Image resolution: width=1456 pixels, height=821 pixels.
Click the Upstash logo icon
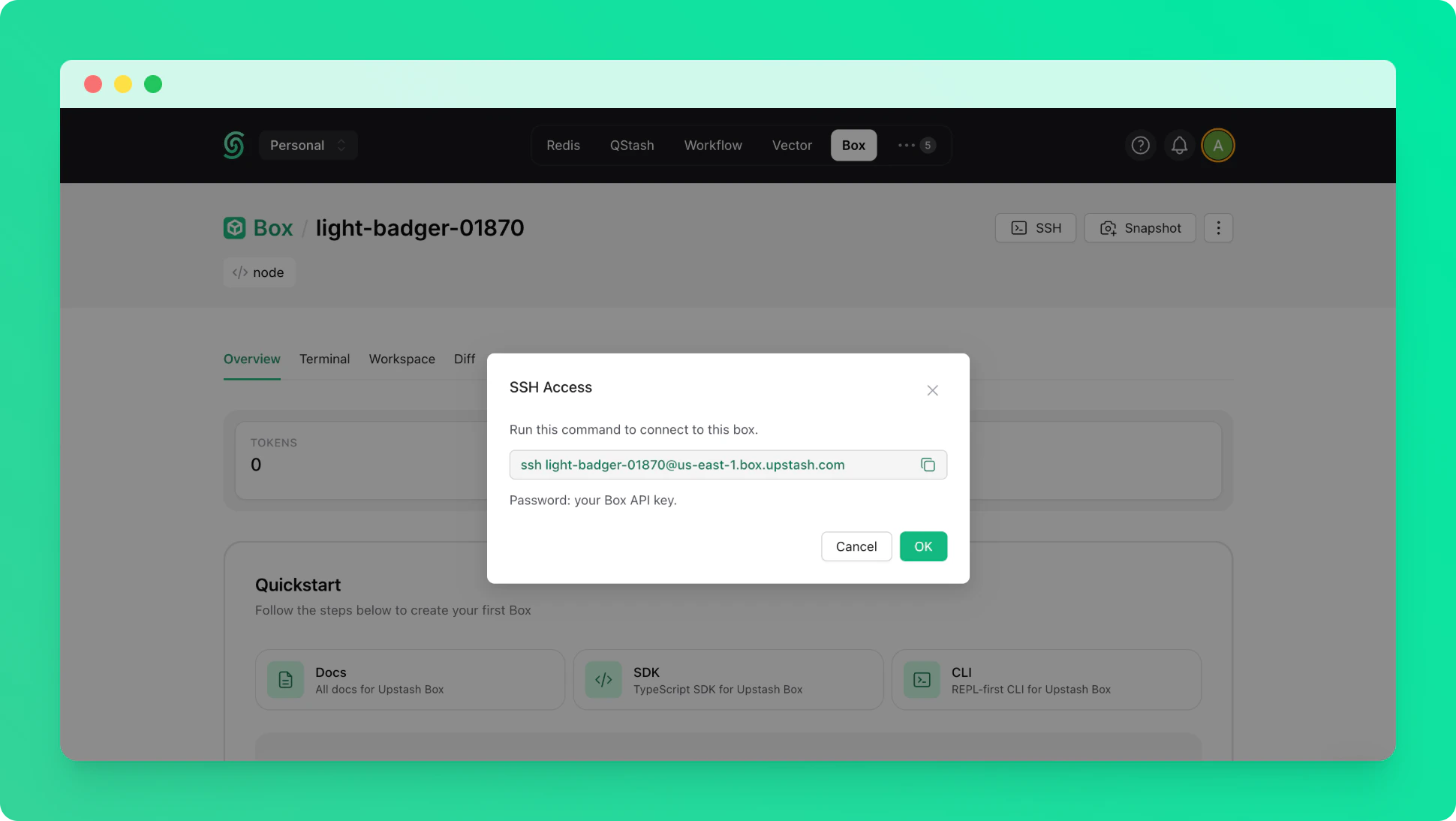[233, 145]
